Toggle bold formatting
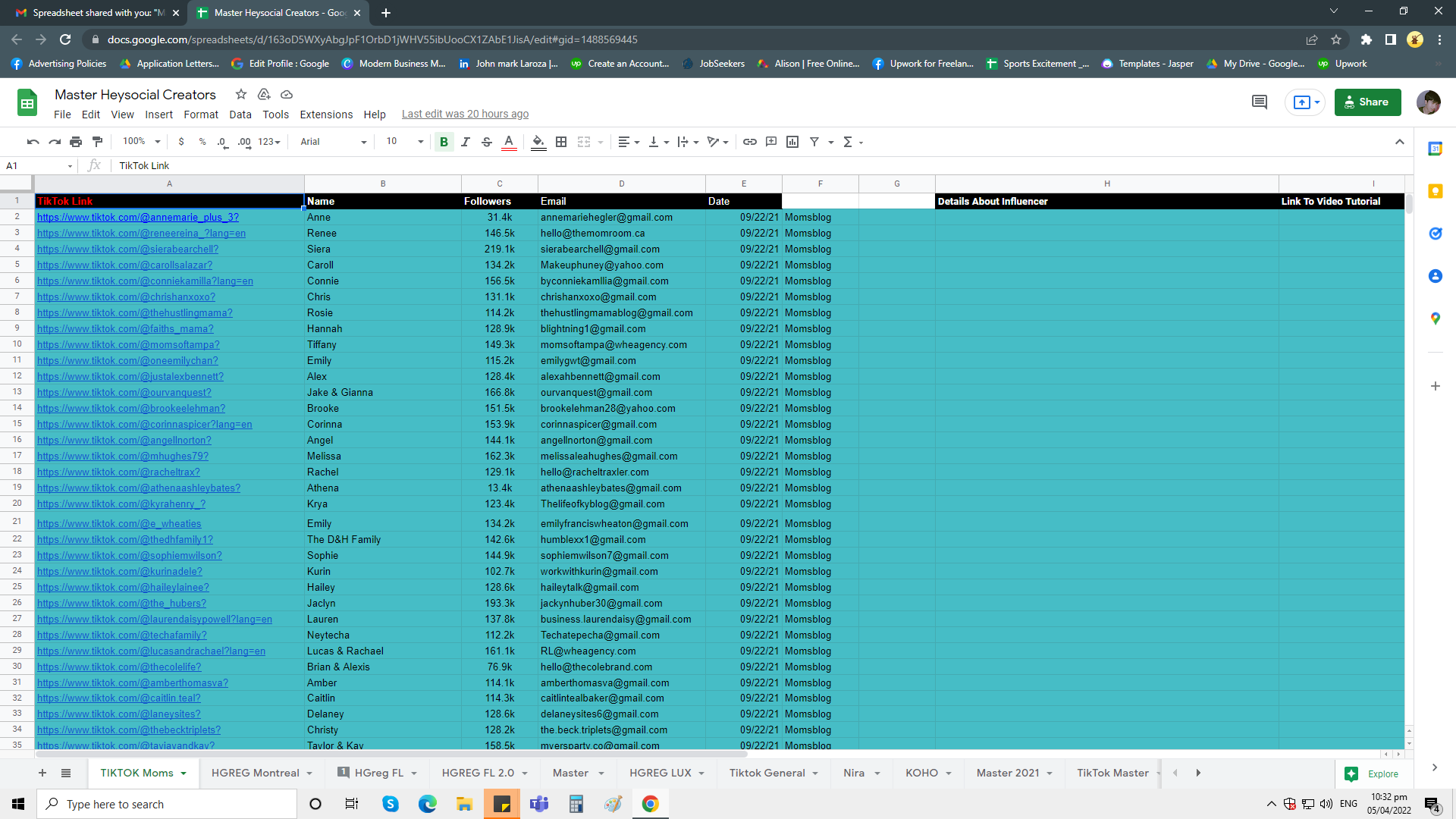The height and width of the screenshot is (819, 1456). point(444,142)
